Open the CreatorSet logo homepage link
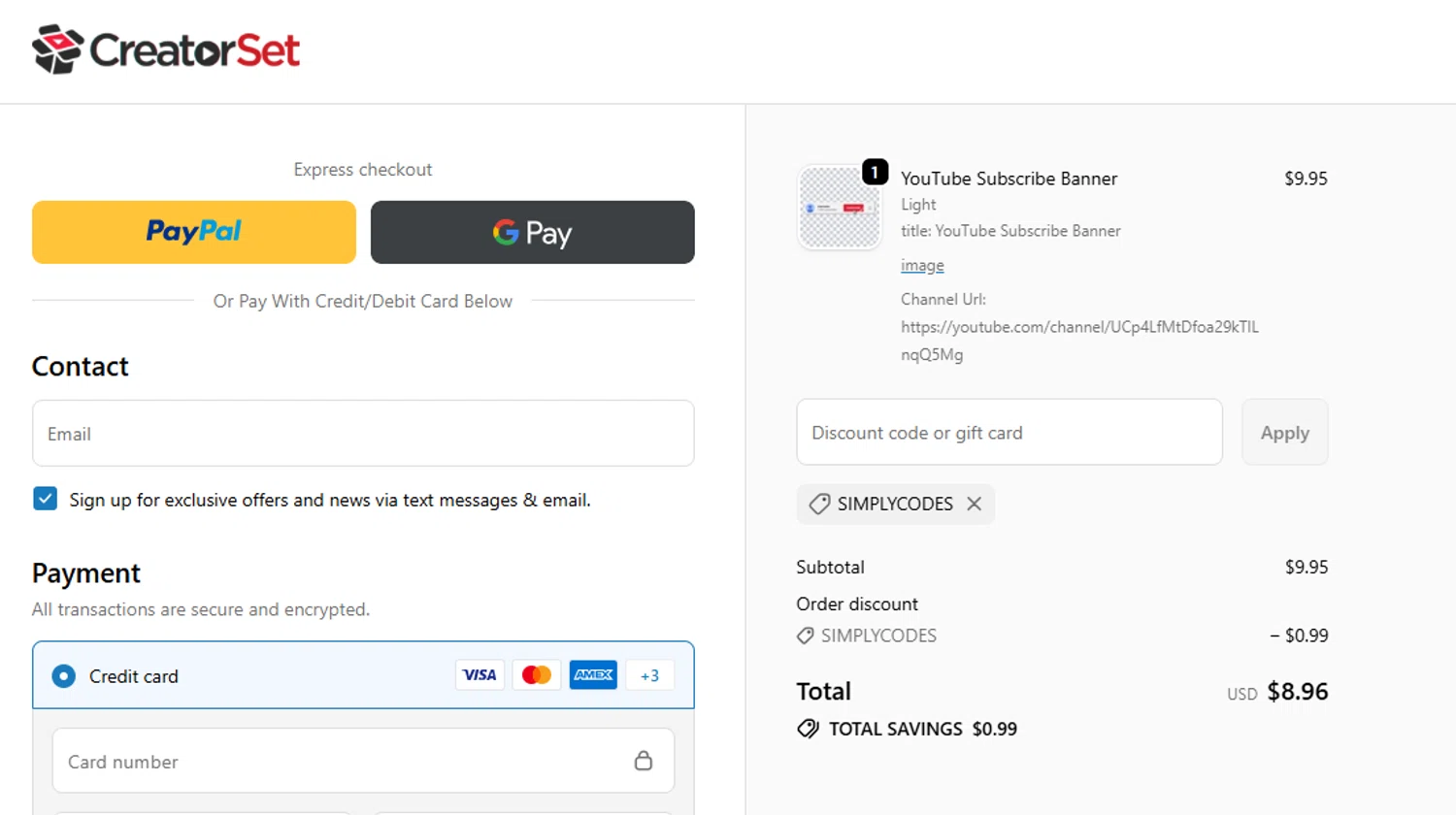The width and height of the screenshot is (1456, 815). (x=166, y=49)
